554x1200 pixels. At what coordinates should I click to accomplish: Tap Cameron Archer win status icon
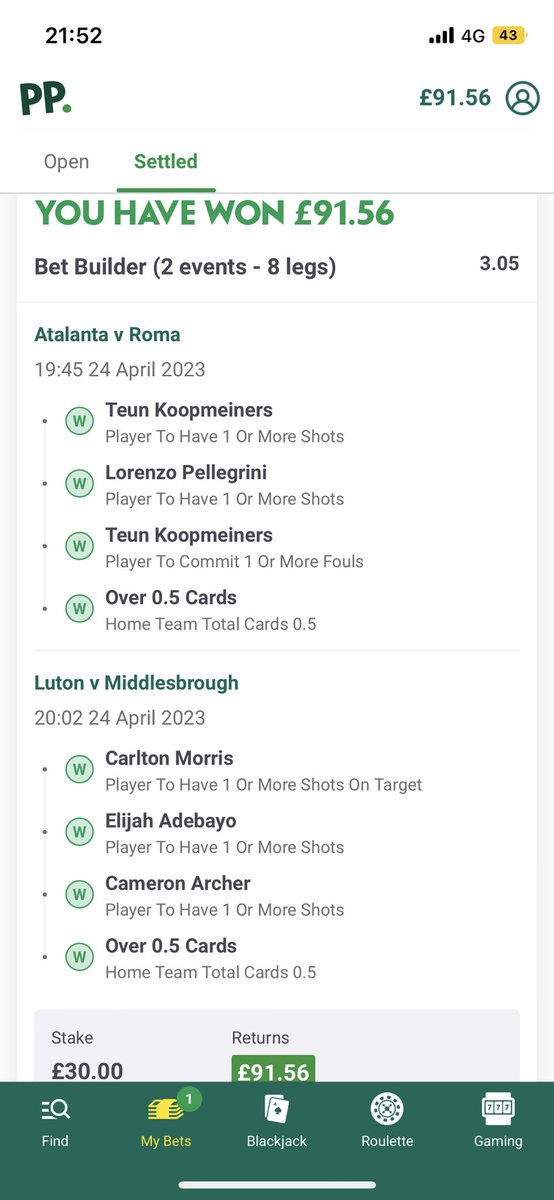(x=79, y=894)
